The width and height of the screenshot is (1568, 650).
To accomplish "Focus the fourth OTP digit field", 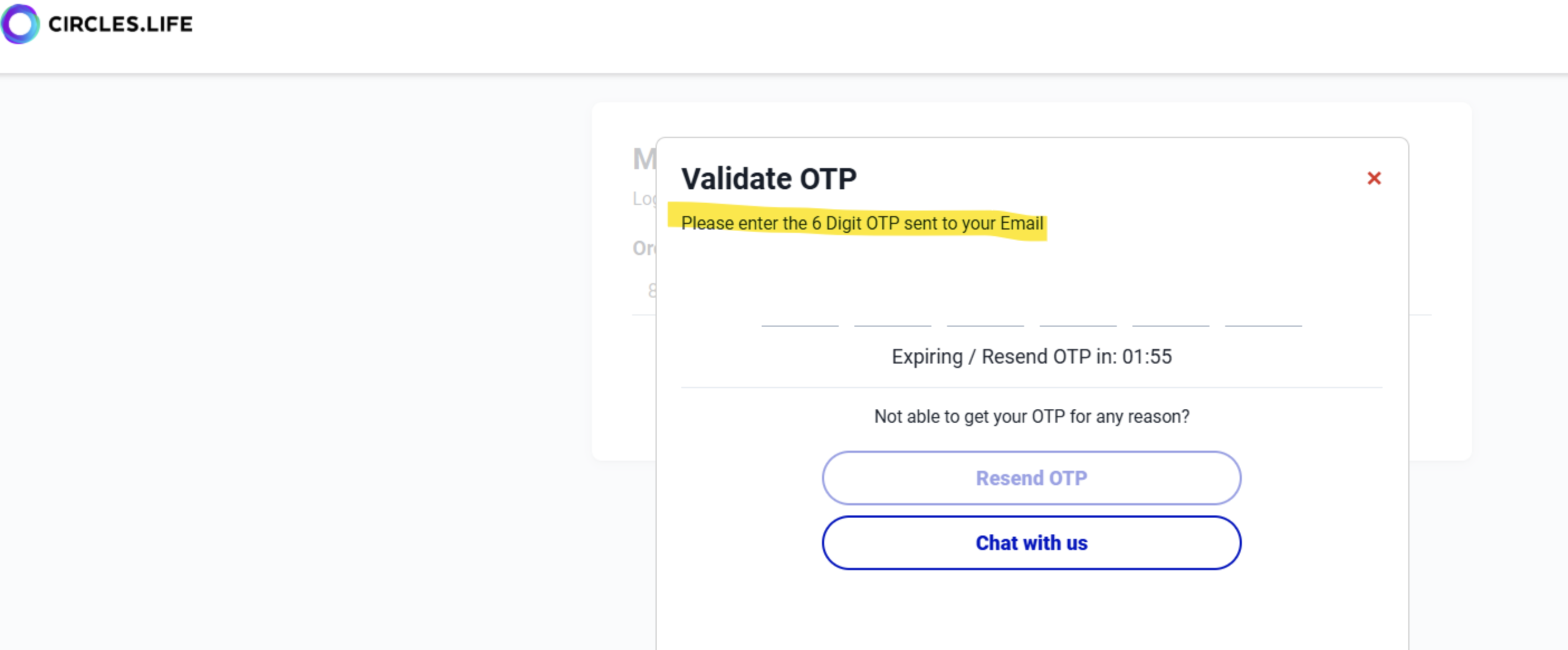I will [x=1077, y=312].
